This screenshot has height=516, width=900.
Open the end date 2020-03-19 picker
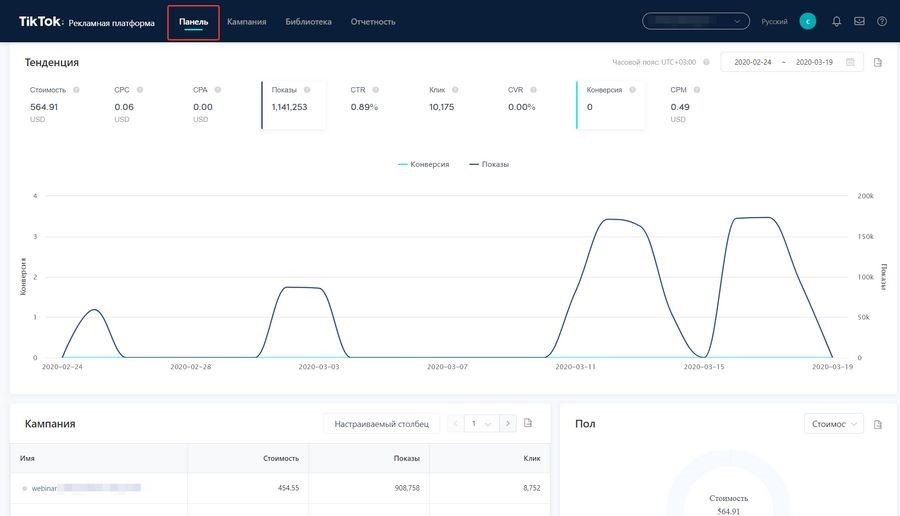[x=814, y=62]
